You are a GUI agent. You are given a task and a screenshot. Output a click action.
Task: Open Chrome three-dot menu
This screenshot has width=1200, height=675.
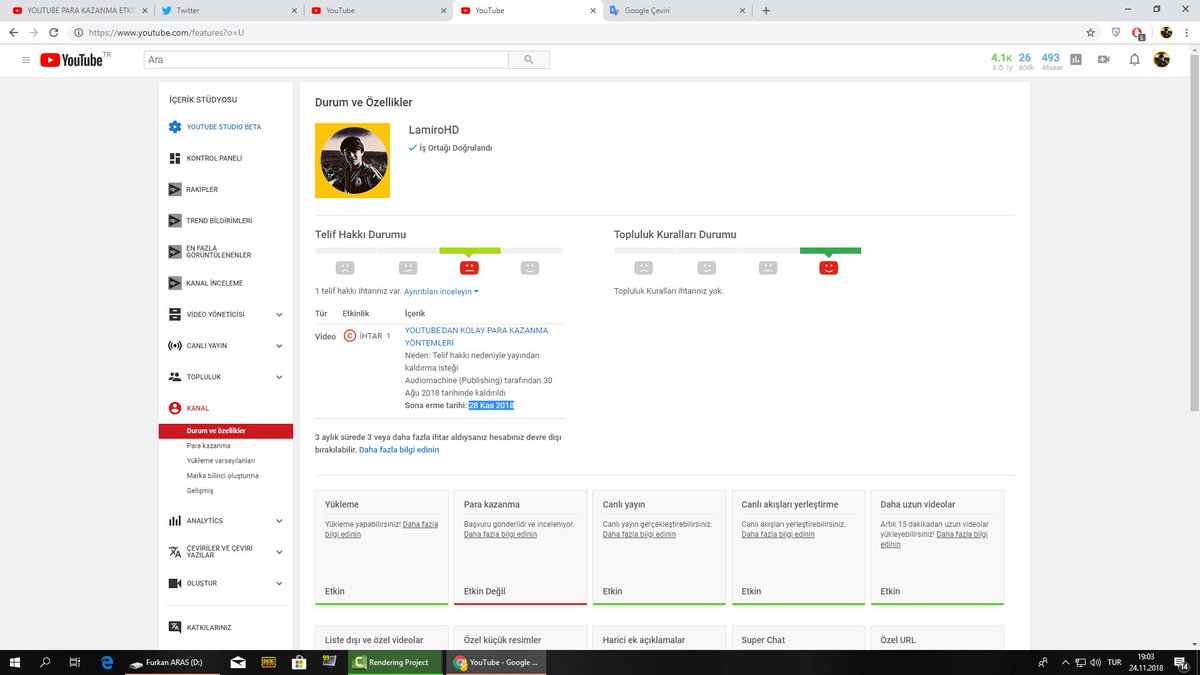[1187, 32]
